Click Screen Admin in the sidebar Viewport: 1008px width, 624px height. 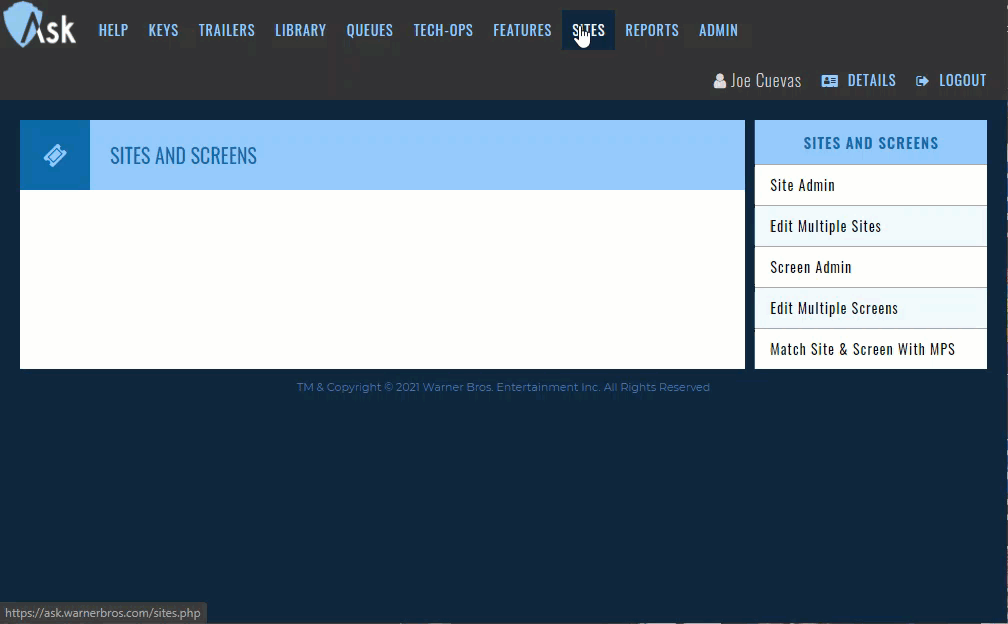pos(810,267)
